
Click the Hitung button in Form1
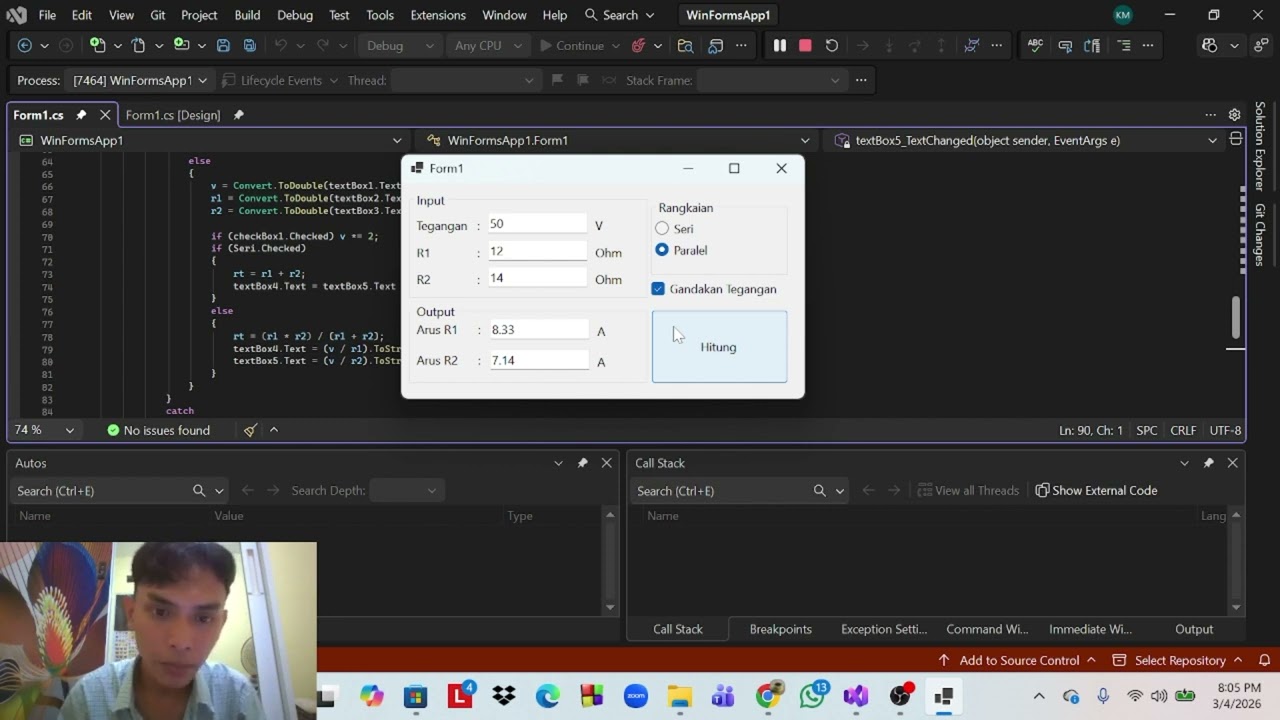pyautogui.click(x=719, y=347)
